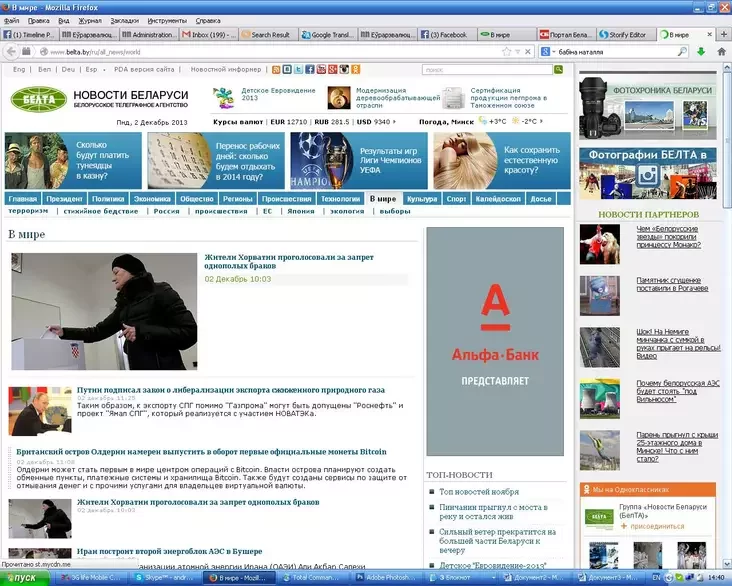Open the Croatia voting main photo
This screenshot has width=732, height=586.
coord(104,311)
